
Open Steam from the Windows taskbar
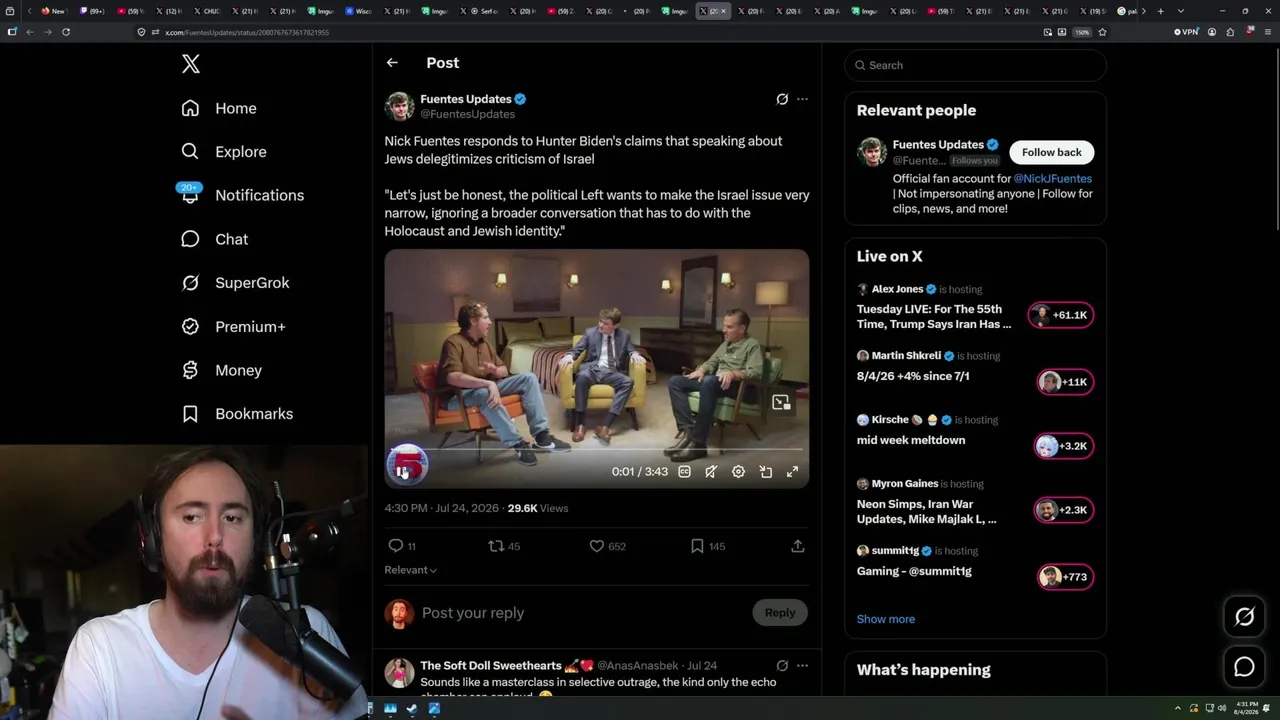[412, 709]
